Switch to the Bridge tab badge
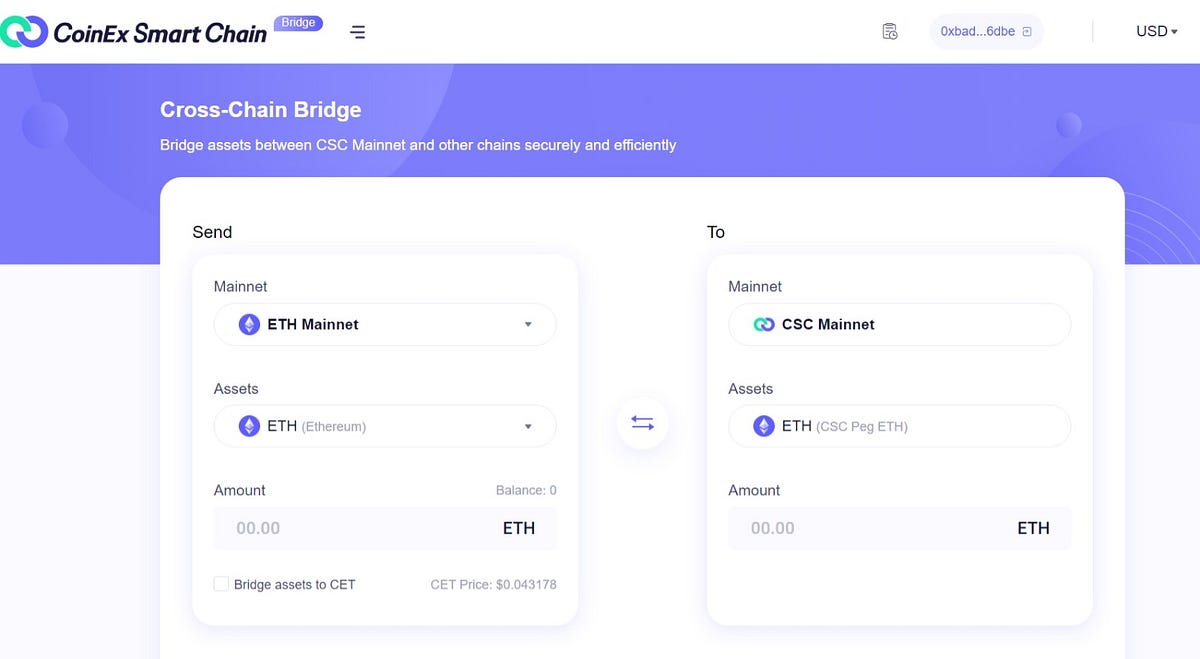 click(x=298, y=22)
